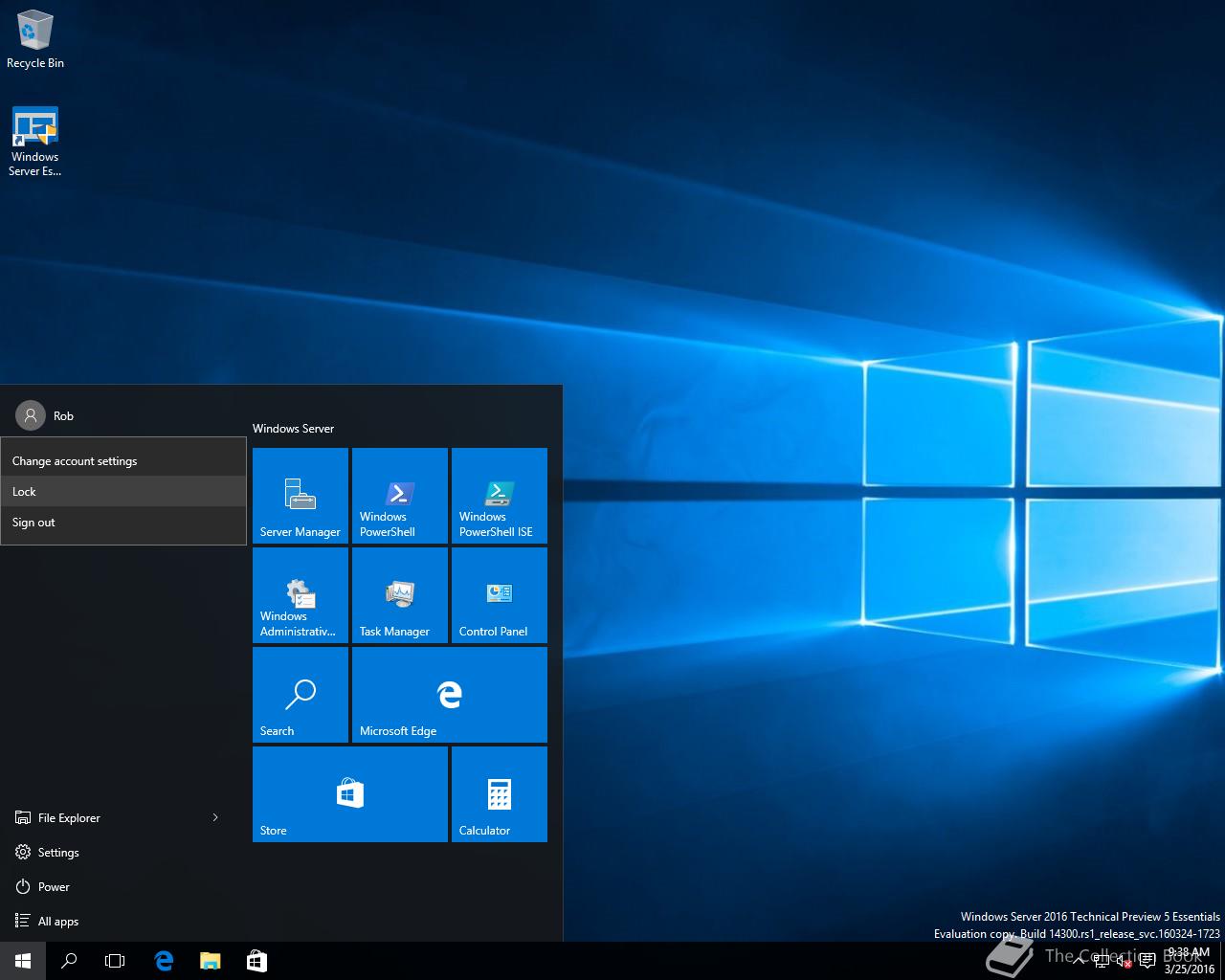Image resolution: width=1225 pixels, height=980 pixels.
Task: Choose Change account settings
Action: point(123,461)
